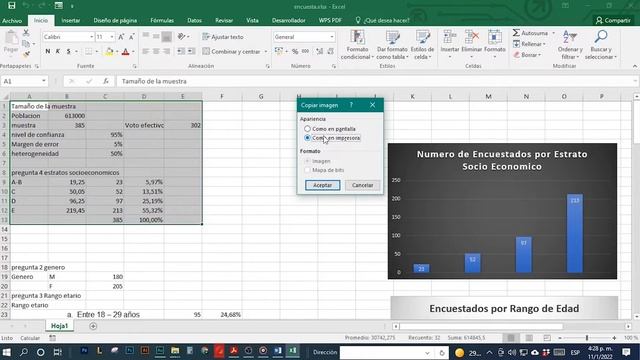Open Ordenar y filtrar
The image size is (640, 360).
point(570,45)
